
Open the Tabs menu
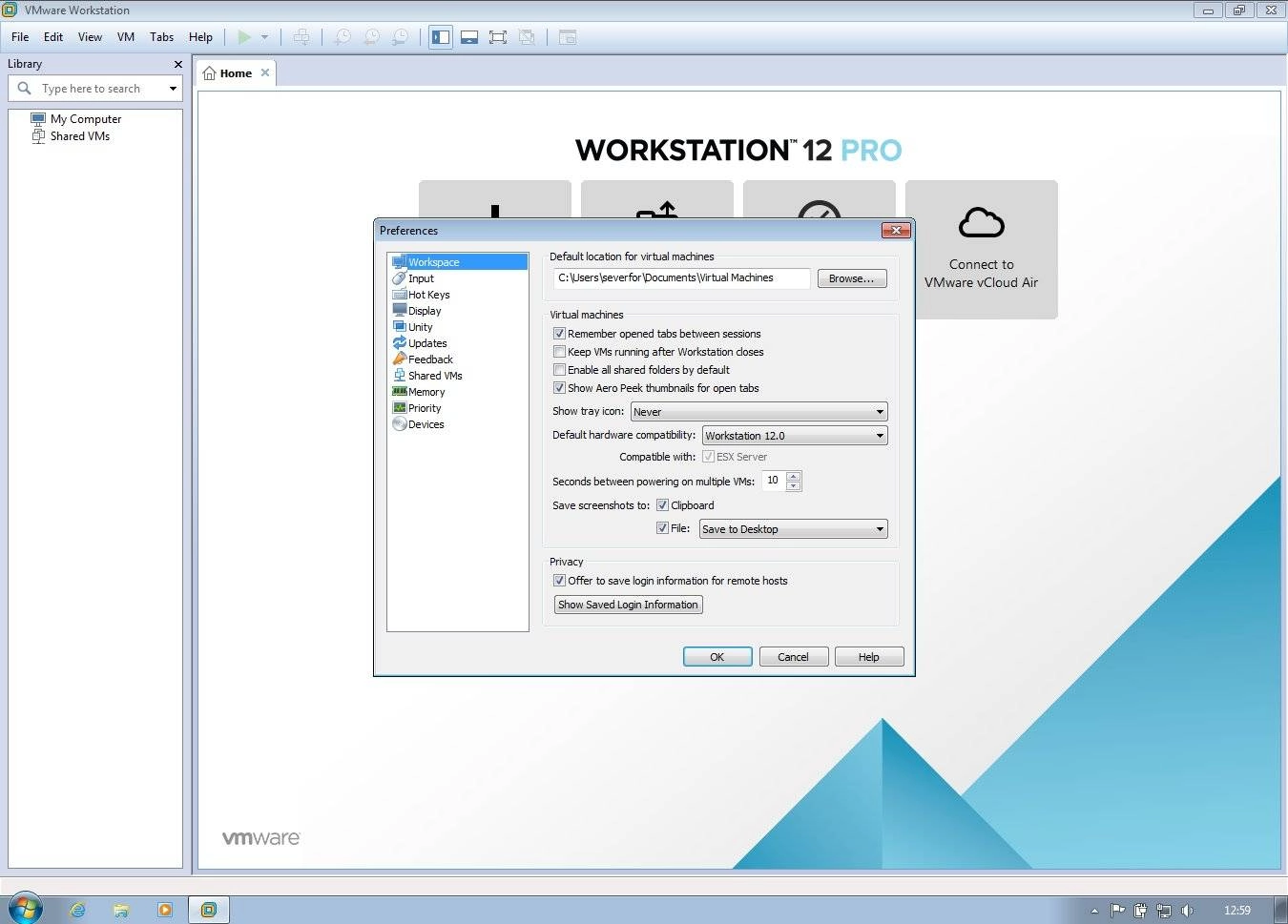tap(162, 37)
